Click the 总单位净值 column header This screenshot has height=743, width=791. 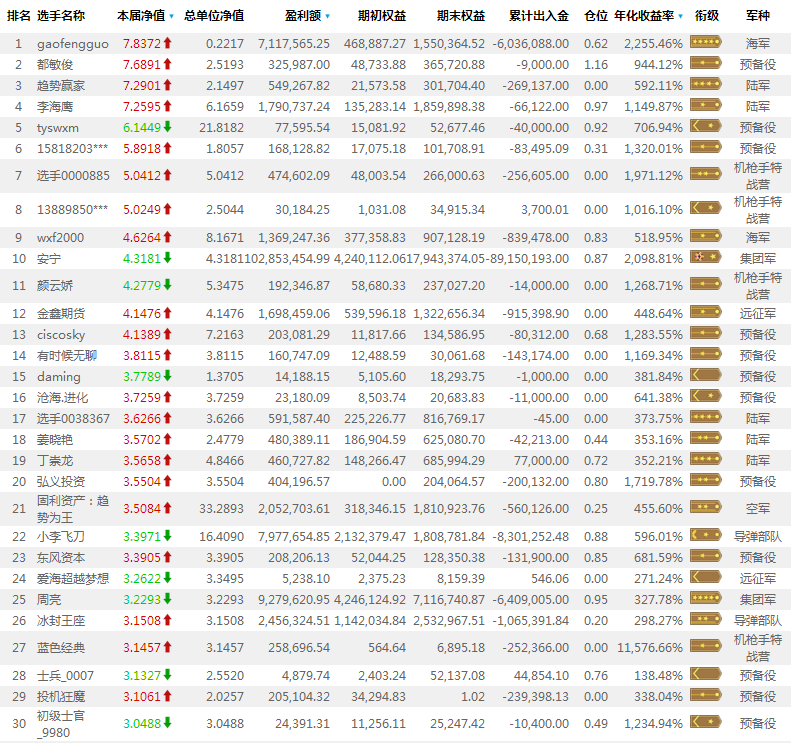[x=214, y=16]
